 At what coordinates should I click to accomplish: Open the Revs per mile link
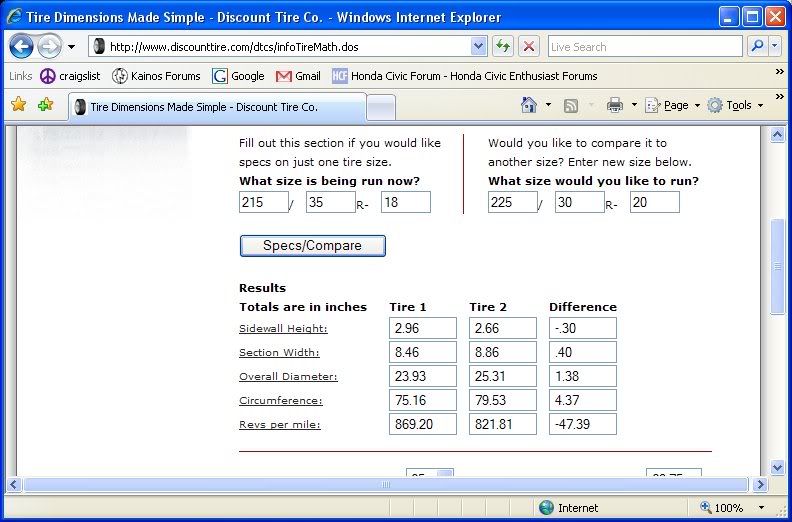pos(280,424)
